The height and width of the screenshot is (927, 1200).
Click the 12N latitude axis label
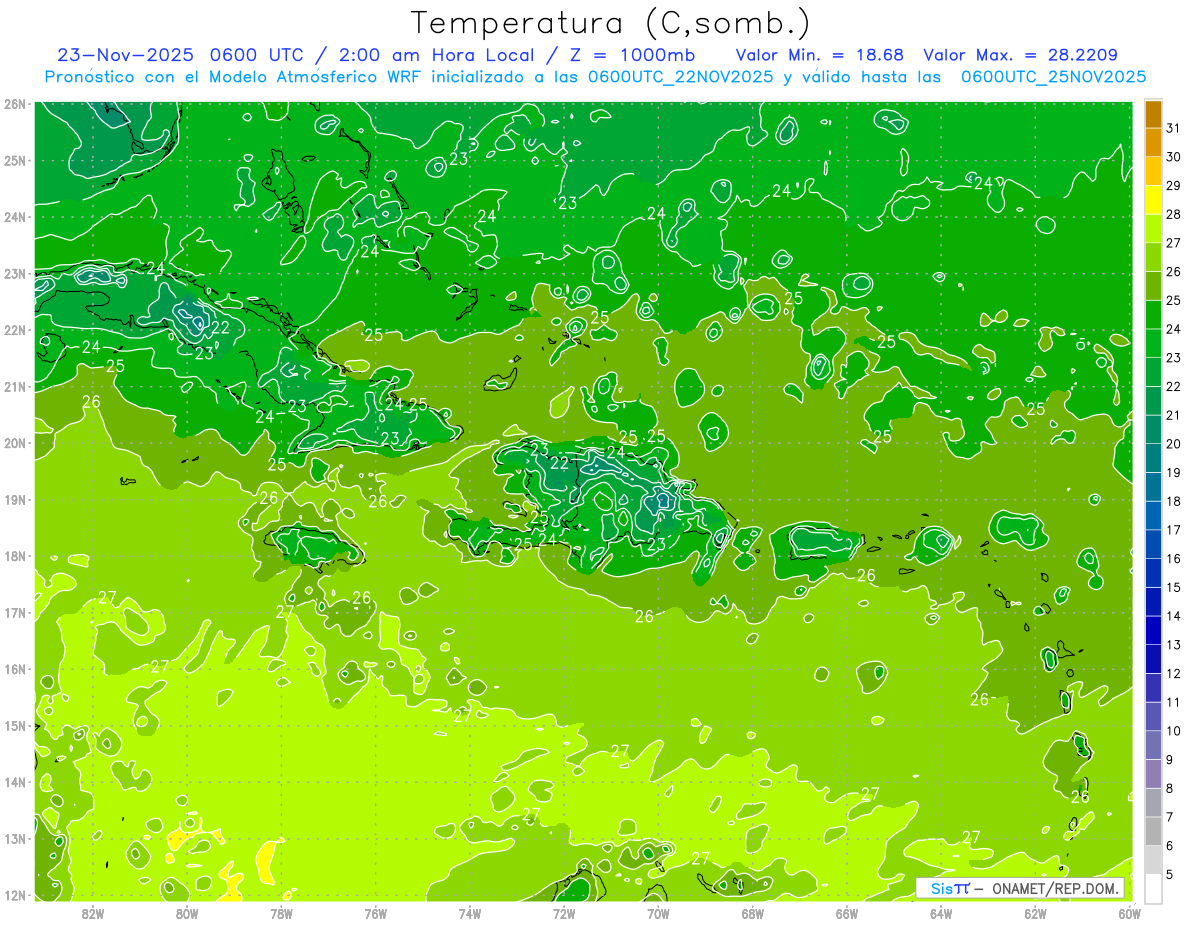click(x=15, y=895)
